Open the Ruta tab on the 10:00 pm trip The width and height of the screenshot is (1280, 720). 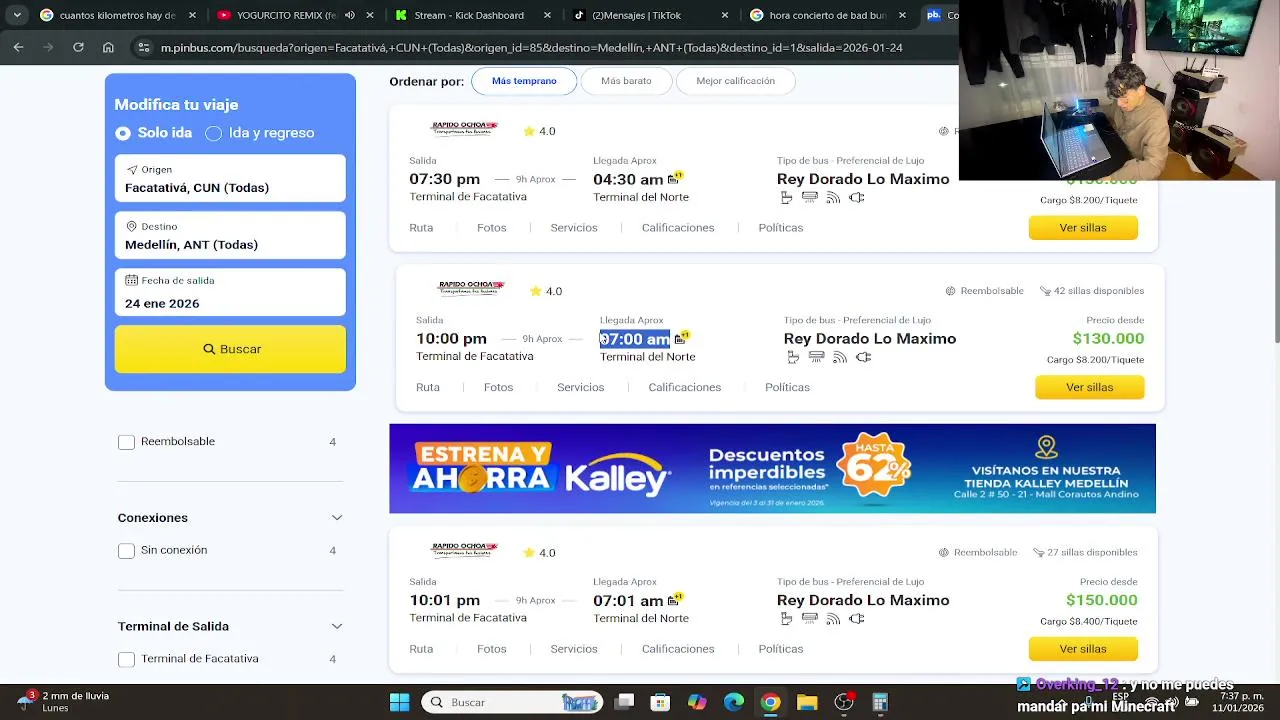point(428,387)
